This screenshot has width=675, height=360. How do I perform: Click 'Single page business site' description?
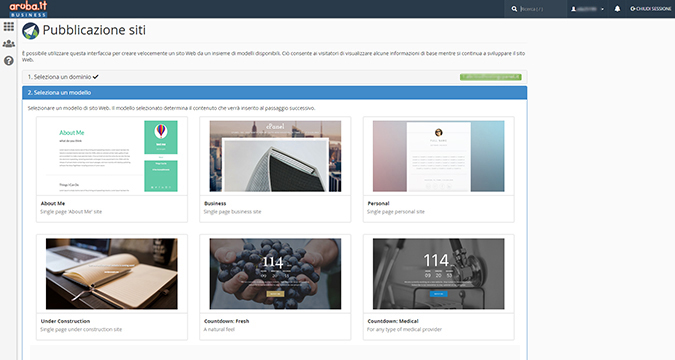[x=232, y=212]
